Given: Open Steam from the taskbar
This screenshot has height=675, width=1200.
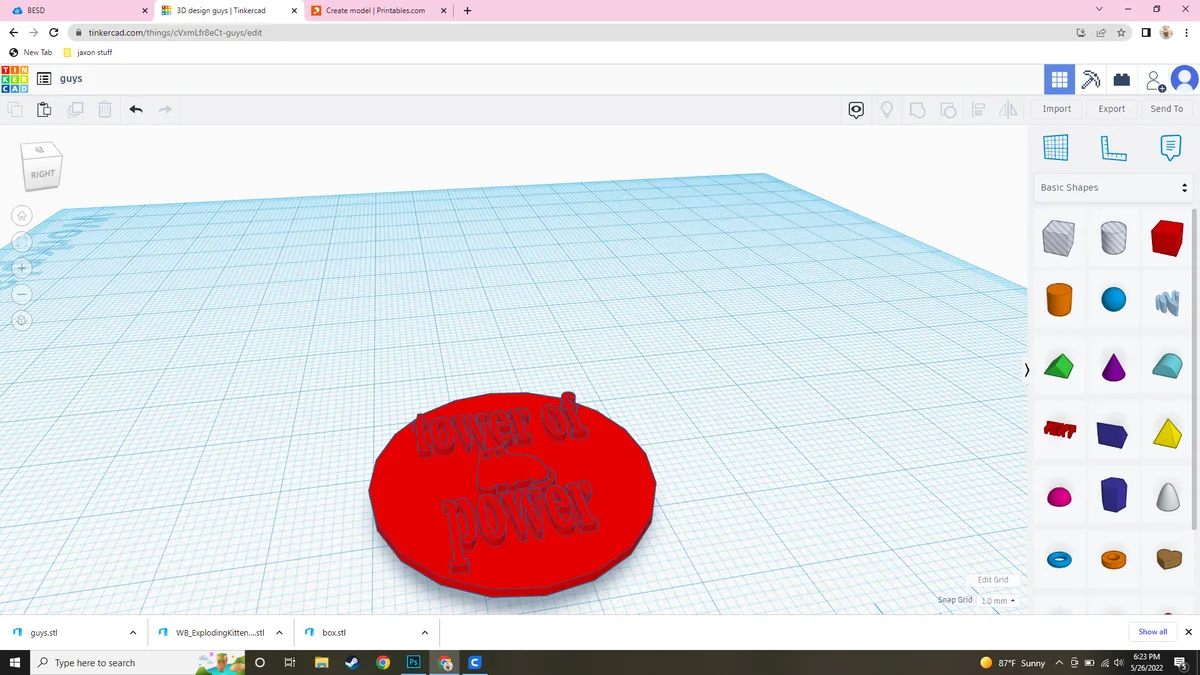Looking at the screenshot, I should coord(351,663).
